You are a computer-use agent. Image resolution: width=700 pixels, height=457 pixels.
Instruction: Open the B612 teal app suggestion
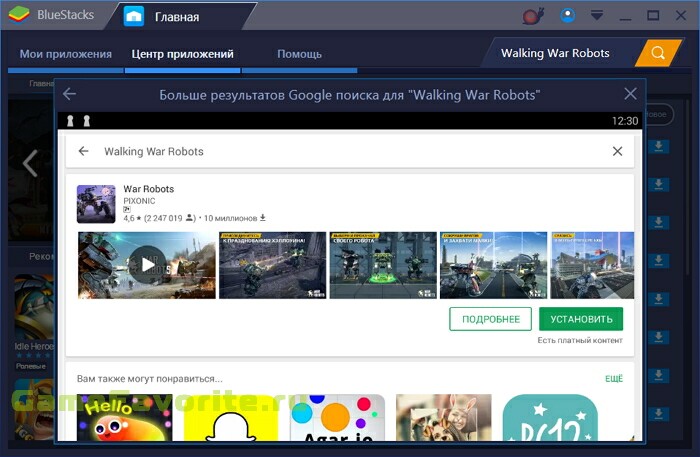pos(550,418)
